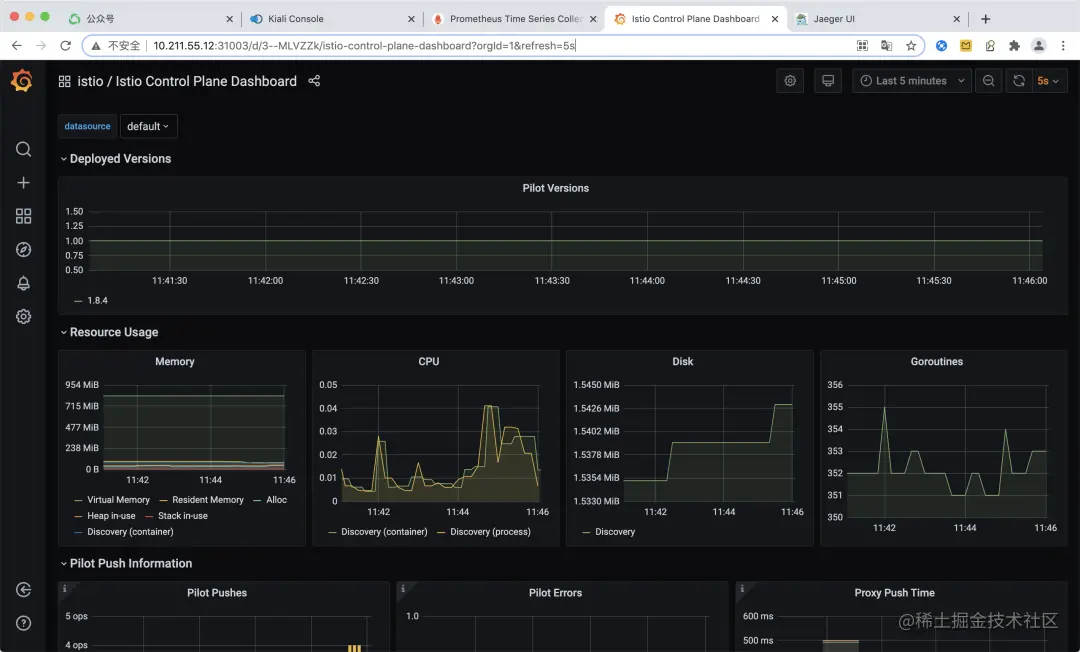Click the zoom out time range icon
Viewport: 1080px width, 652px height.
988,81
